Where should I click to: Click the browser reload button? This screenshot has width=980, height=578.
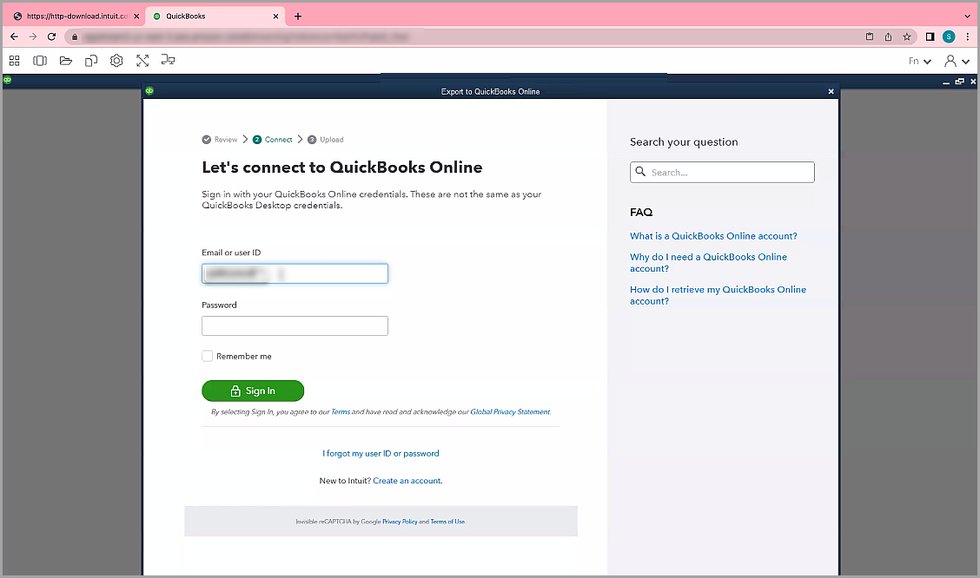tap(52, 36)
